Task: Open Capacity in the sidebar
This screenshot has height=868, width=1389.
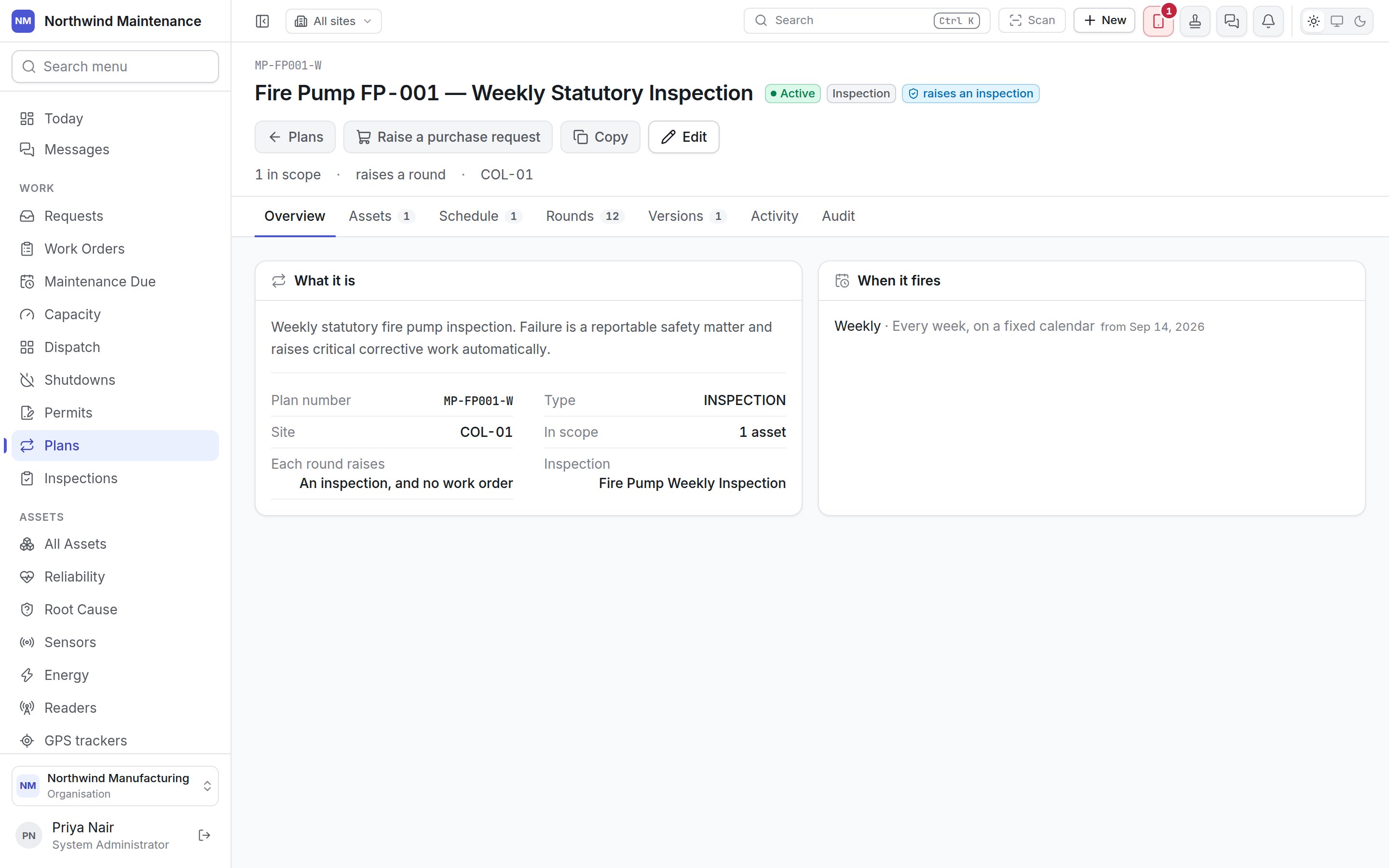Action: pyautogui.click(x=115, y=314)
